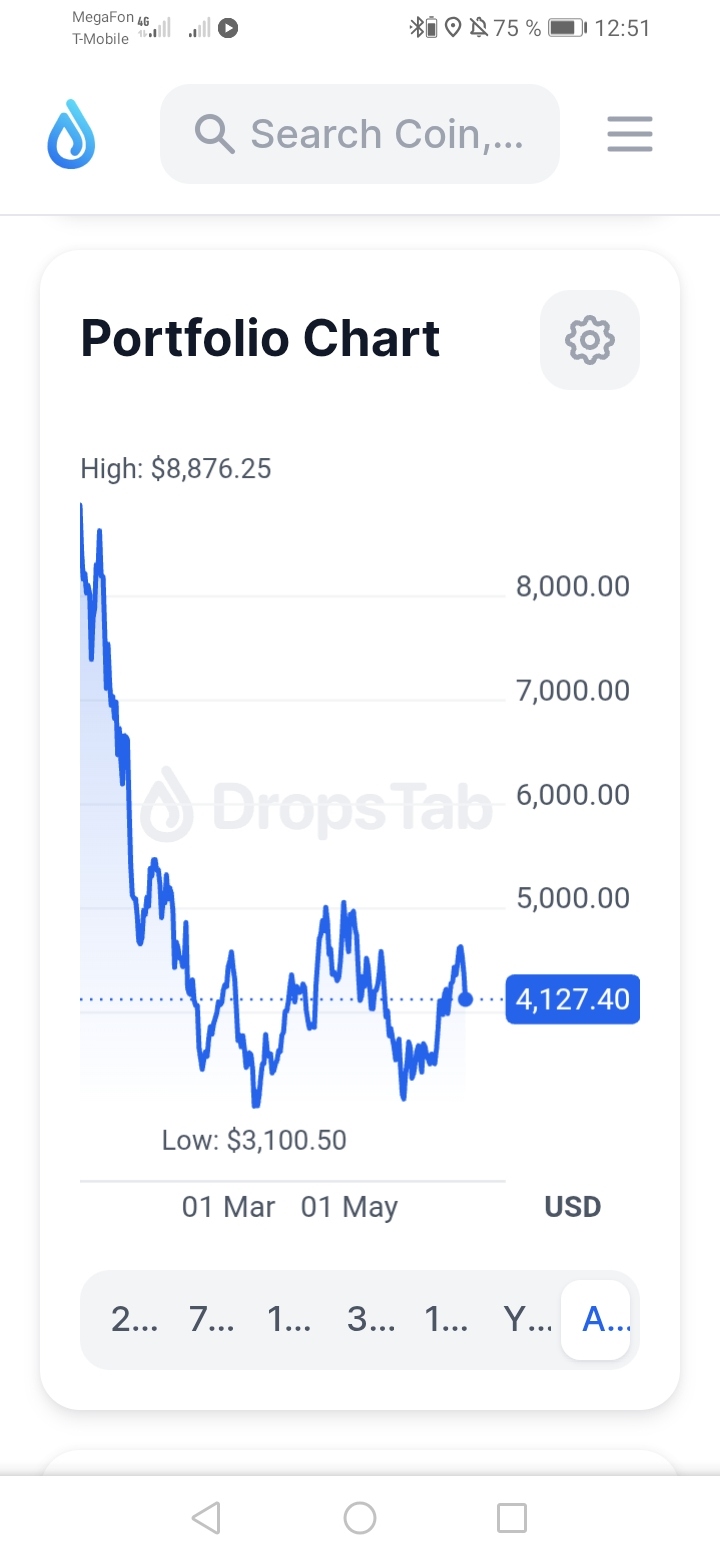Tap the media play icon in status bar
Image resolution: width=720 pixels, height=1560 pixels.
click(228, 28)
